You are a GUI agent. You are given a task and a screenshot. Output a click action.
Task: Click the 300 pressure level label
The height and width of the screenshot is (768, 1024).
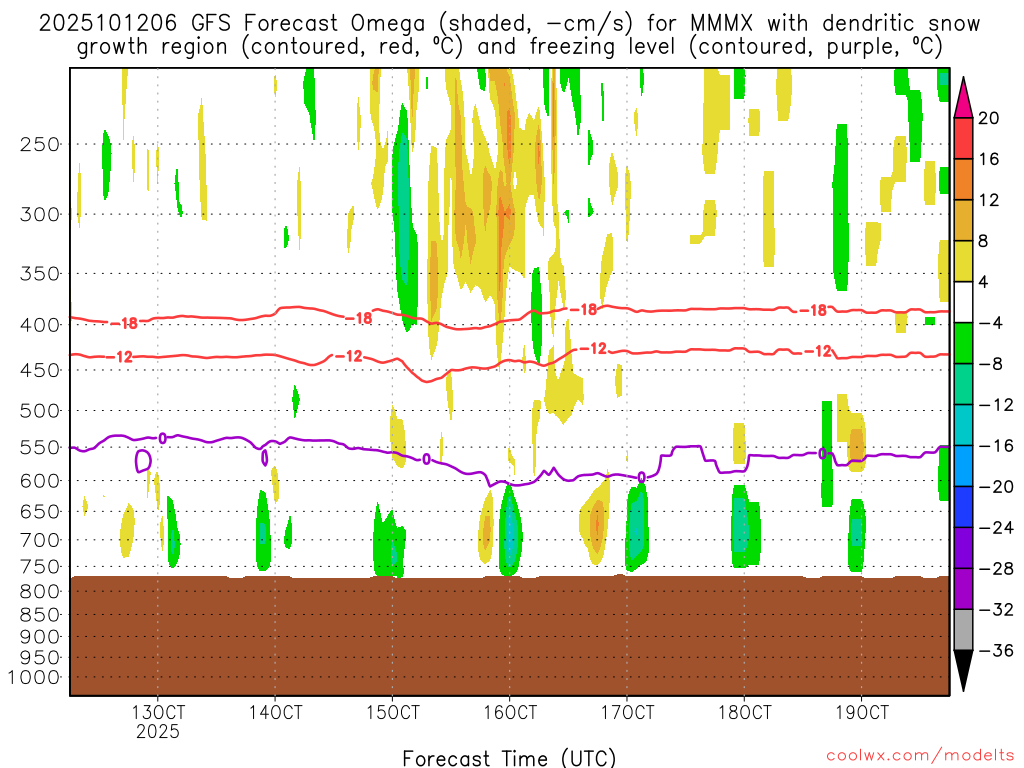40,214
